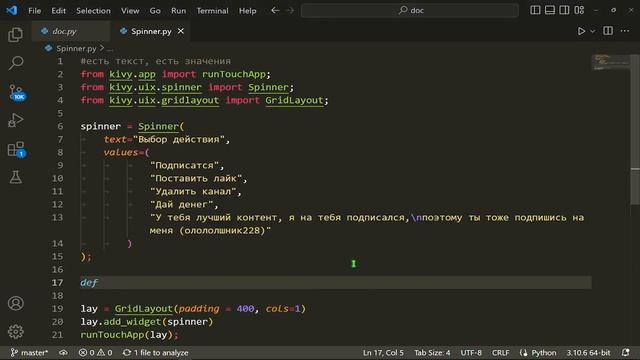This screenshot has width=640, height=360.
Task: Click 'values=(' on line 8
Action: tap(127, 152)
